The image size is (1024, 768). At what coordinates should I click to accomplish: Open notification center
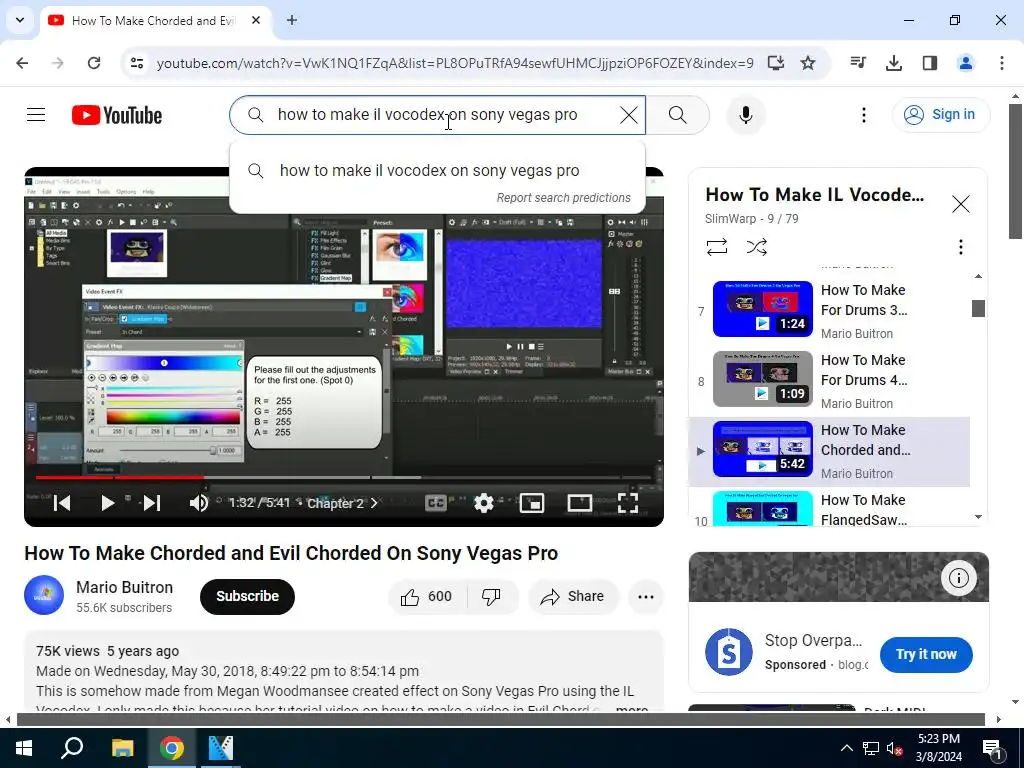(x=993, y=749)
